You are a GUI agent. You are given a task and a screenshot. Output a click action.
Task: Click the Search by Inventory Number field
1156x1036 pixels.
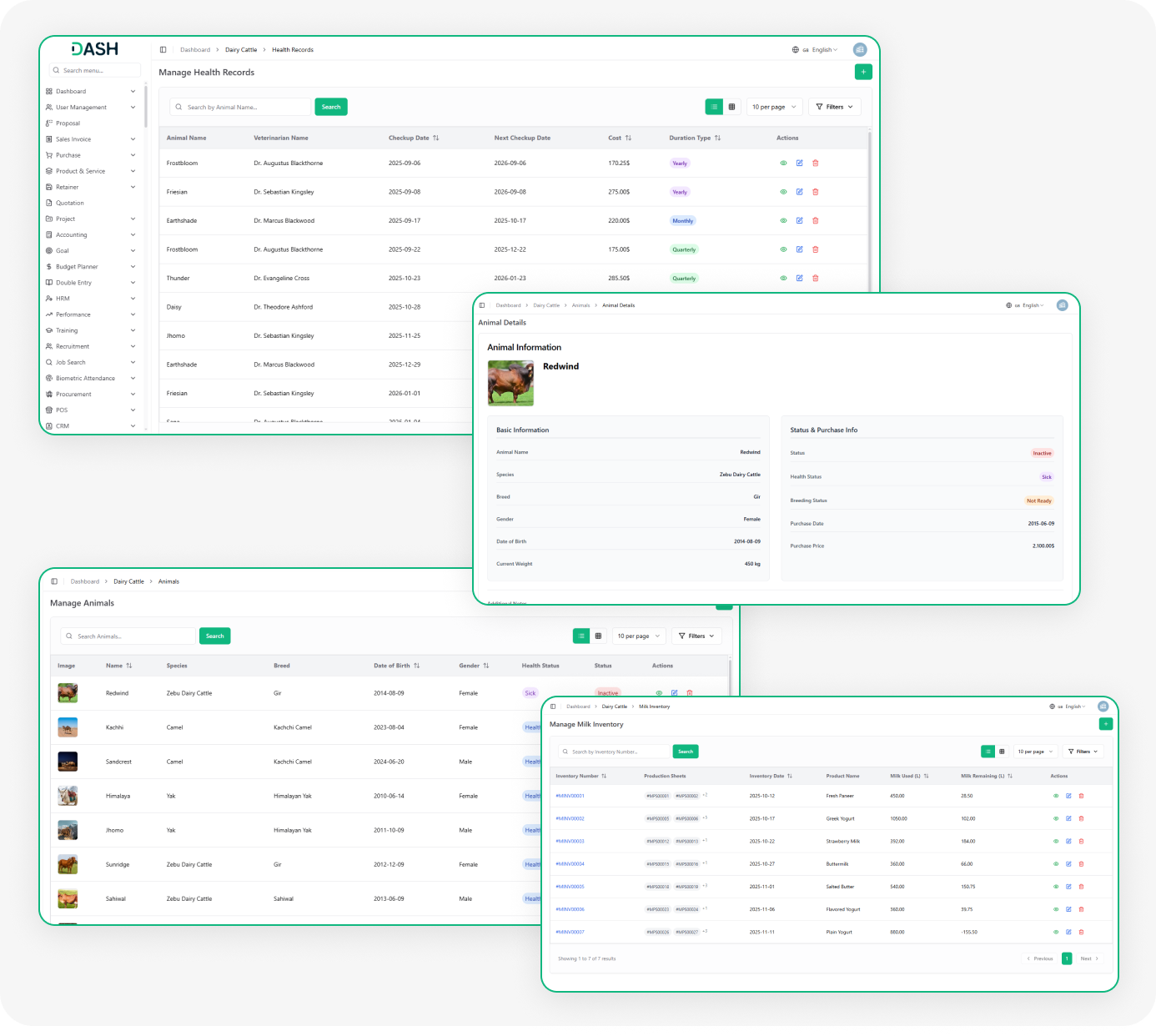(x=614, y=752)
